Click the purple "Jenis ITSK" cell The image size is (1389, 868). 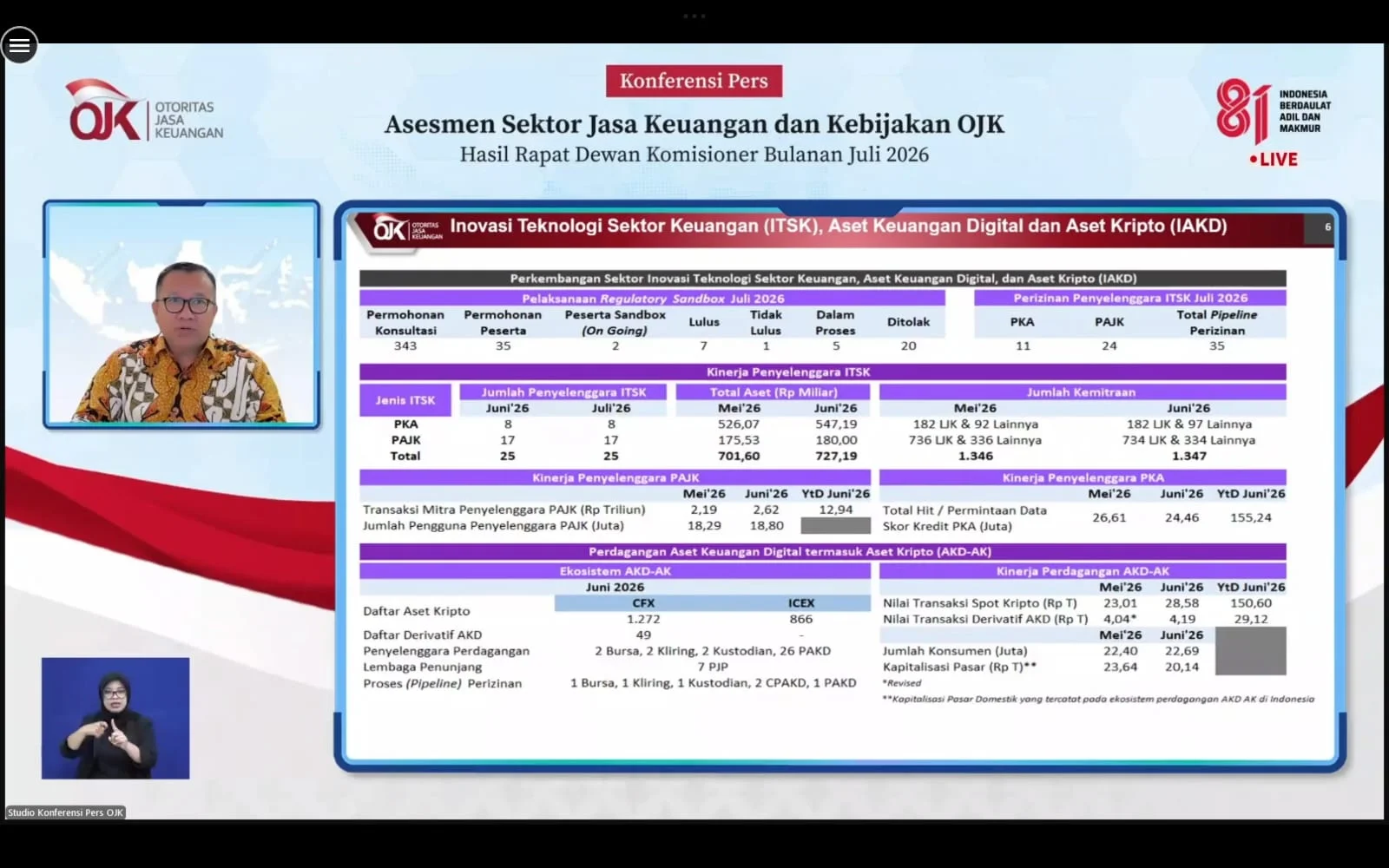(405, 400)
